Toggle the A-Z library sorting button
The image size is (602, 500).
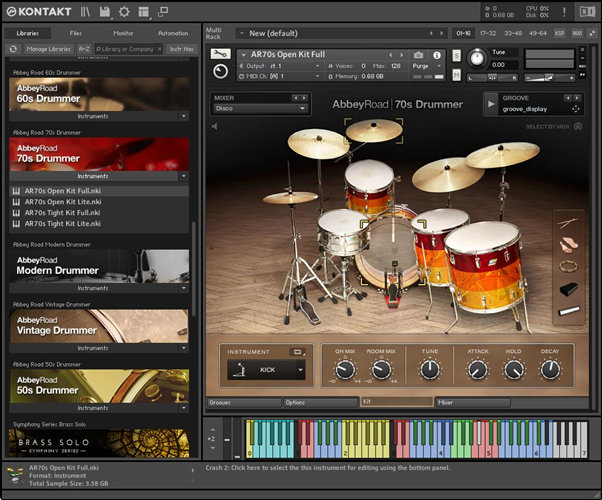(83, 48)
